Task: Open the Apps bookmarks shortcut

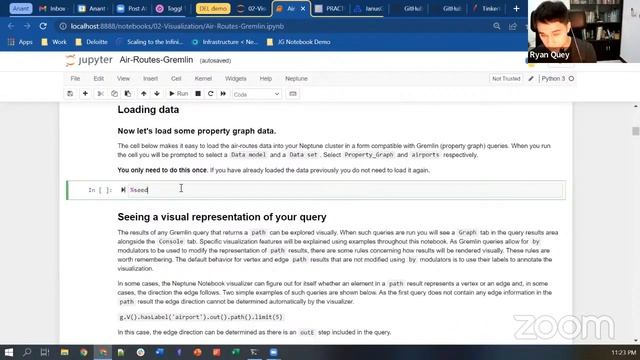Action: point(20,42)
